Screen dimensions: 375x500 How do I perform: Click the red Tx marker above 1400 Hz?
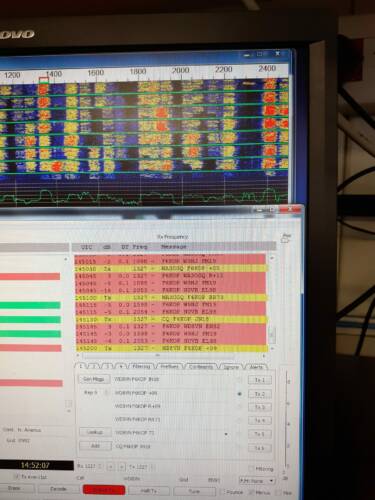44,80
